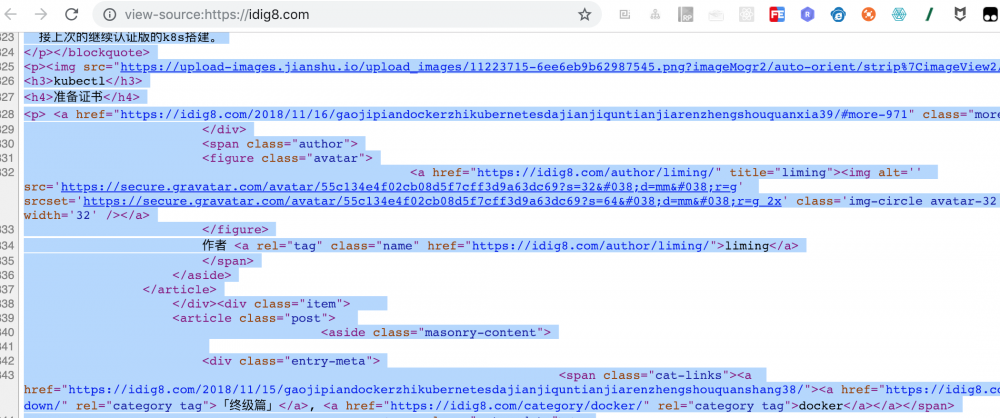
Task: Click the purple hexagon R extension
Action: 808,15
